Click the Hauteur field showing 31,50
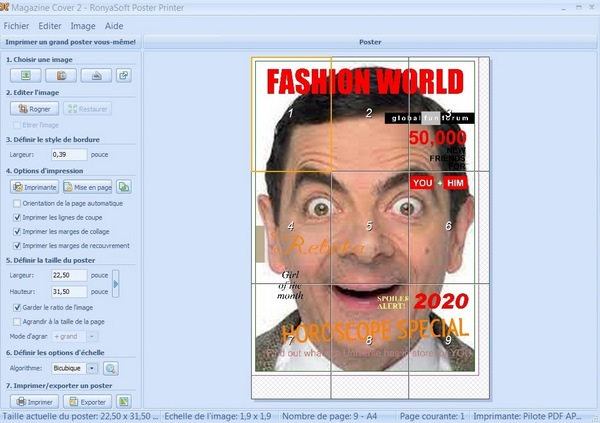Viewport: 600px width, 423px height. coord(69,292)
